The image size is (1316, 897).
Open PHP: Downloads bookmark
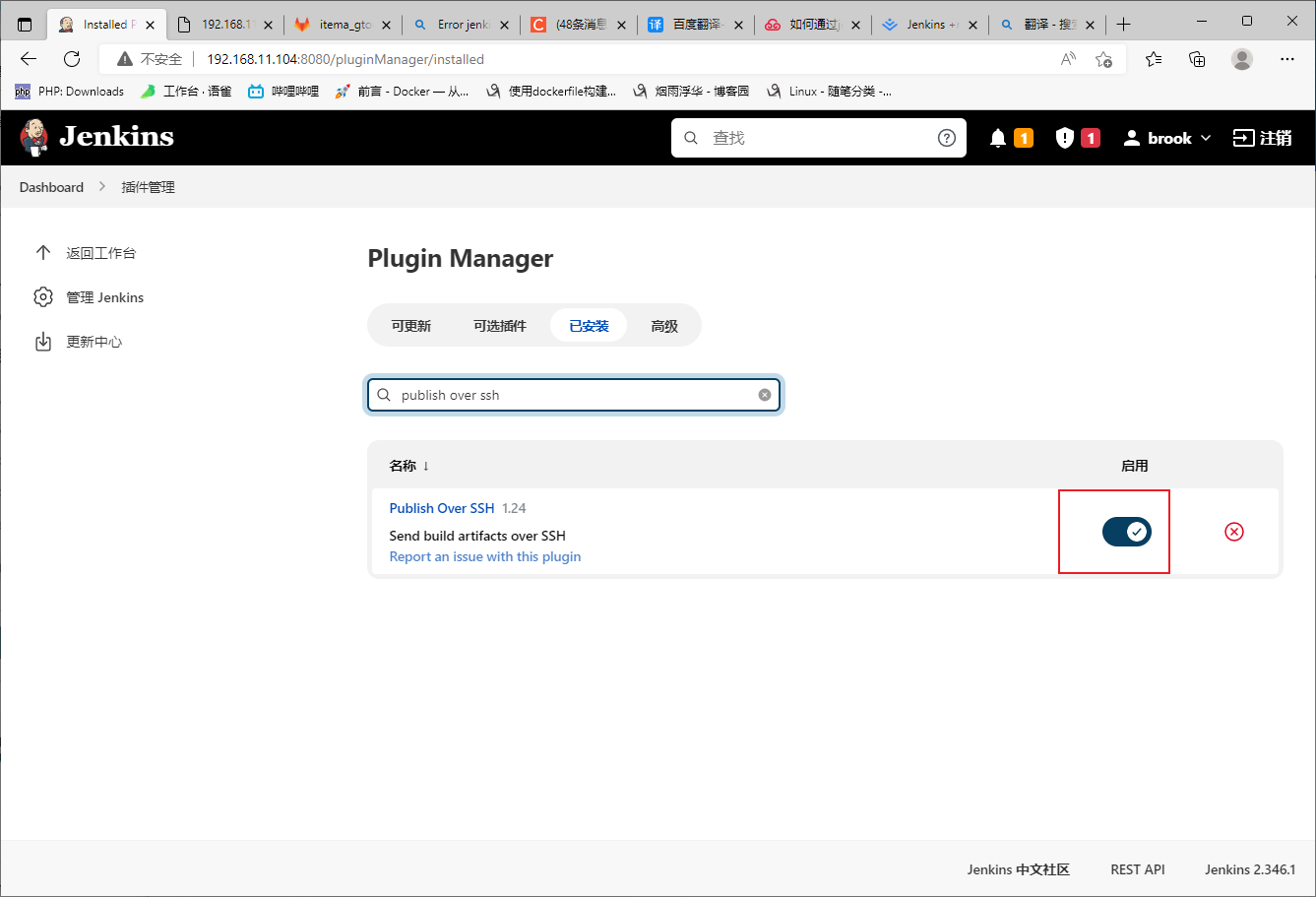(69, 92)
